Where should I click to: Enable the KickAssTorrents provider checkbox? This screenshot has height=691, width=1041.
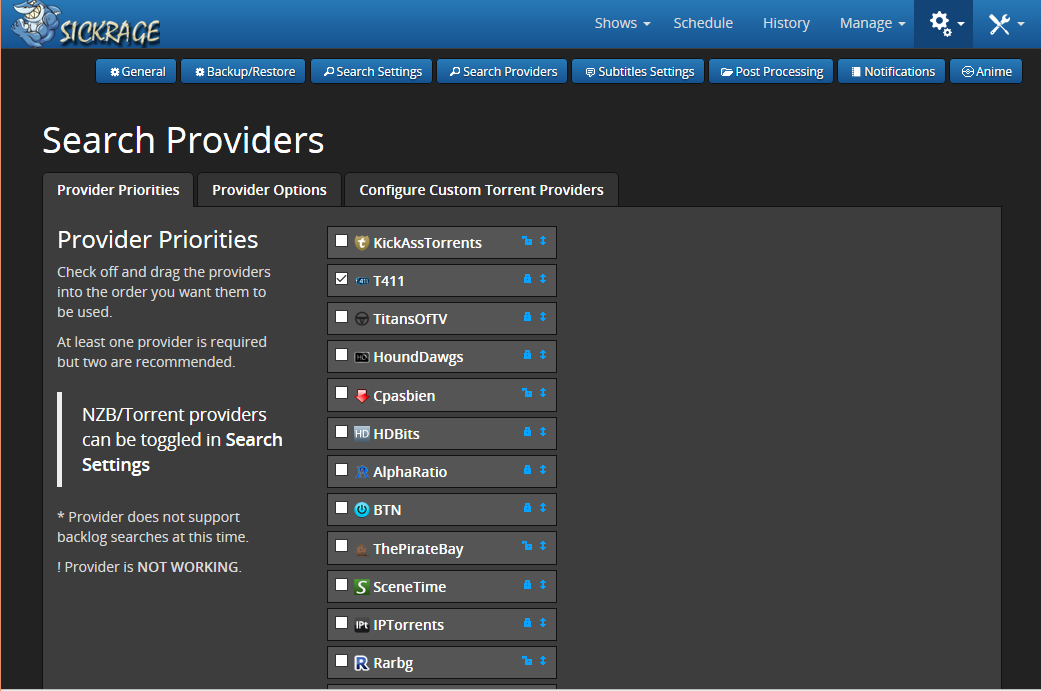point(342,241)
